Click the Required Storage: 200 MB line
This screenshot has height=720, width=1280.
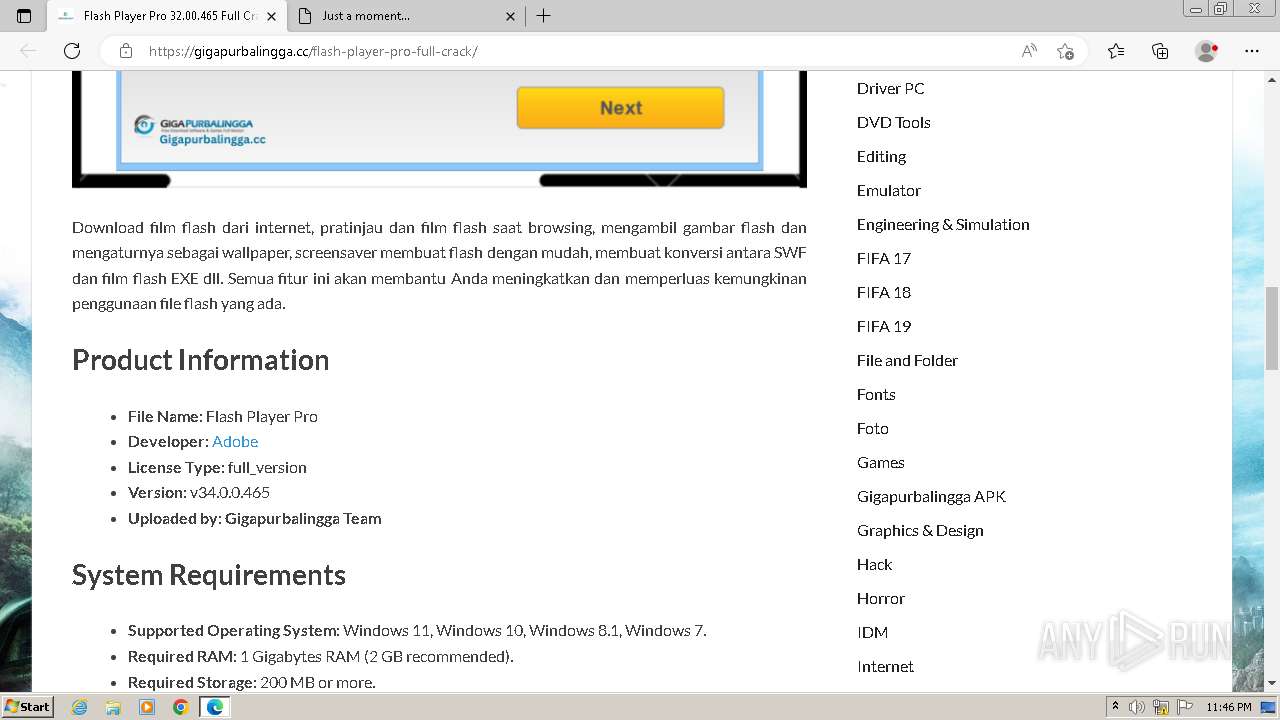(251, 682)
